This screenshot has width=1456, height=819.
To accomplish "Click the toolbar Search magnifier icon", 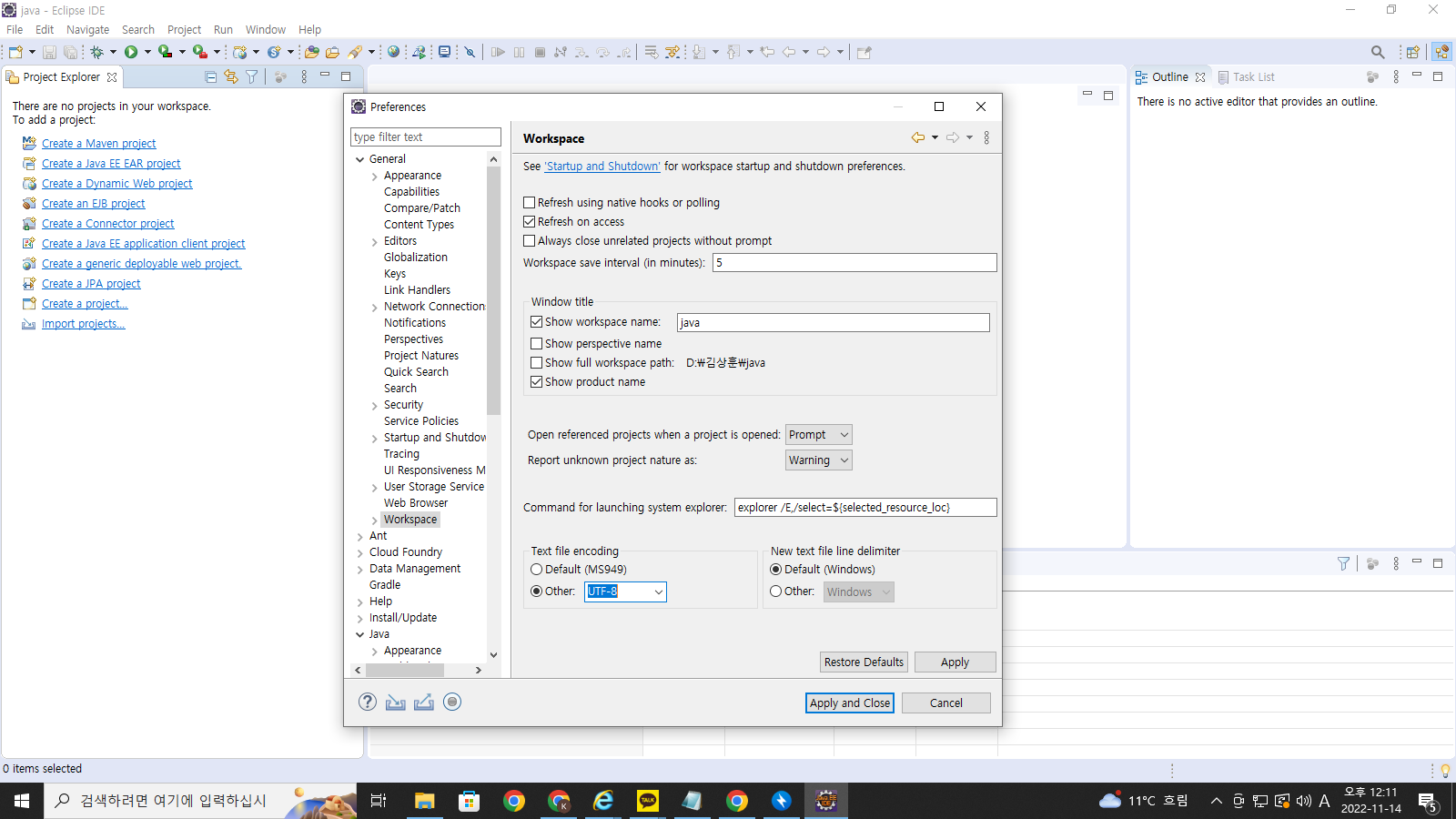I will point(1378,52).
